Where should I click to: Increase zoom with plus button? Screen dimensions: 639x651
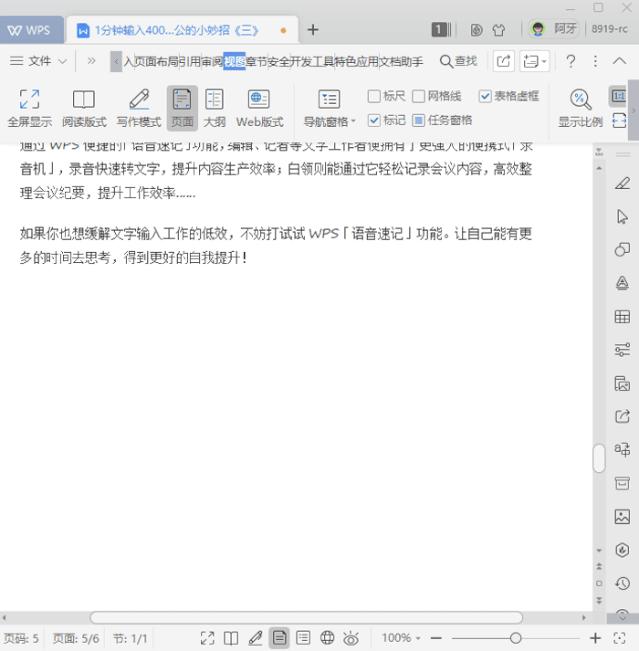click(595, 638)
